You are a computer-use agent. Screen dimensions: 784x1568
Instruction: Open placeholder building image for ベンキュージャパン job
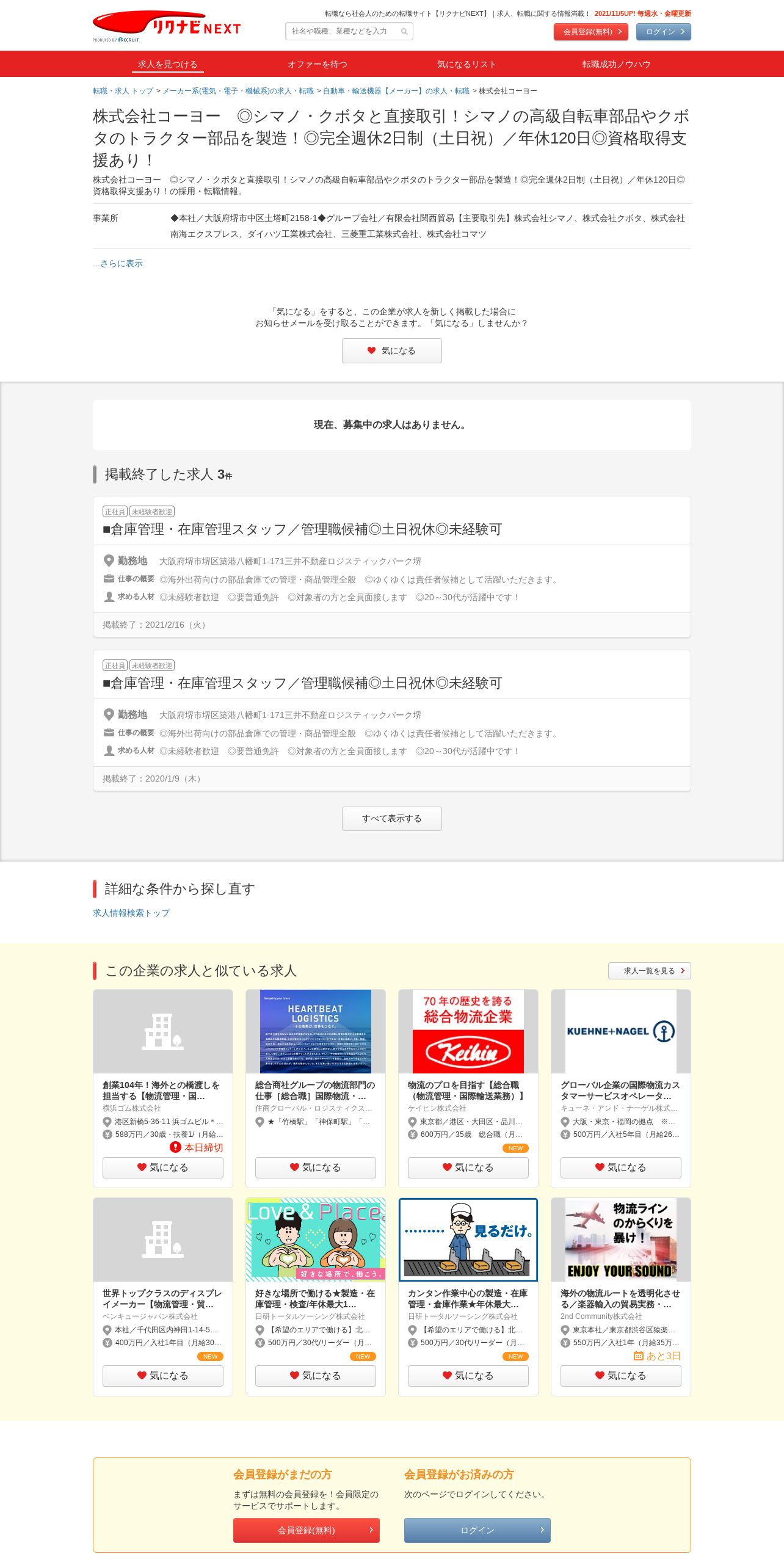pos(163,1240)
